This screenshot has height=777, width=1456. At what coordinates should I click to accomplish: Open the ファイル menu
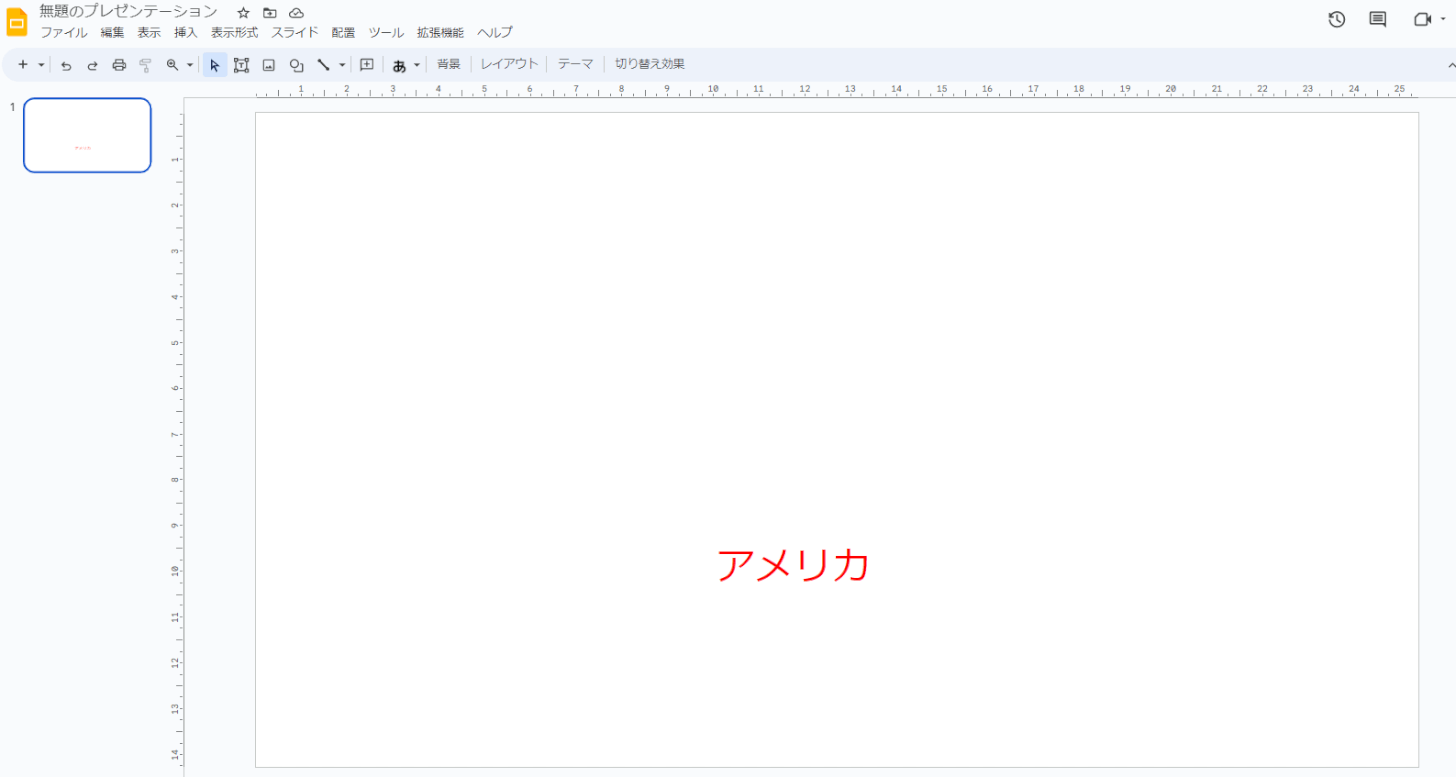coord(63,33)
